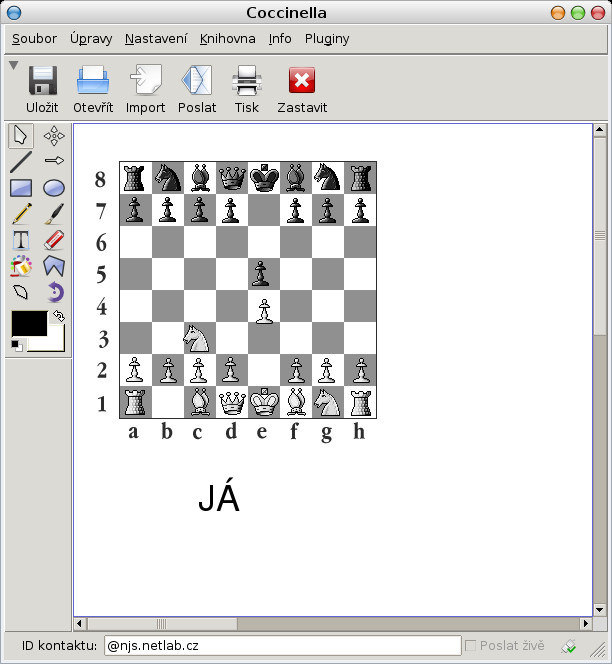Click the window menu button in title bar
612x664 pixels.
tap(14, 13)
